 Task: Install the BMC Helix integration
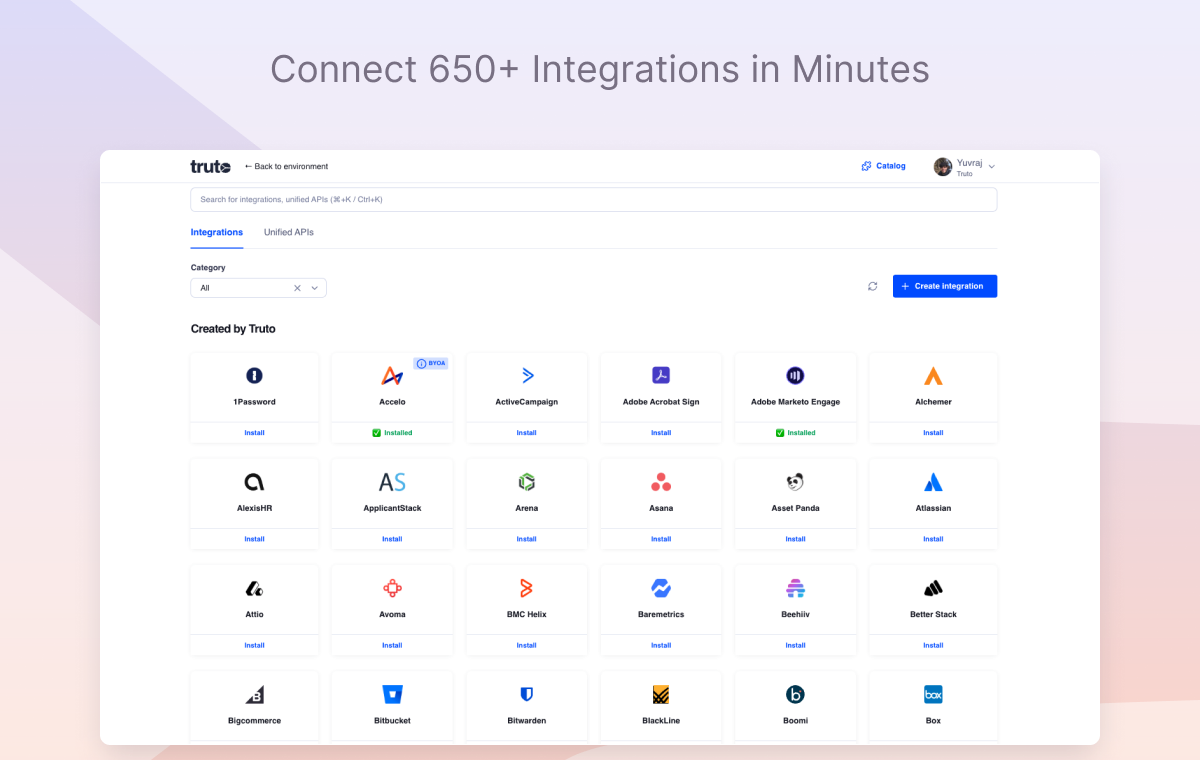(x=527, y=645)
